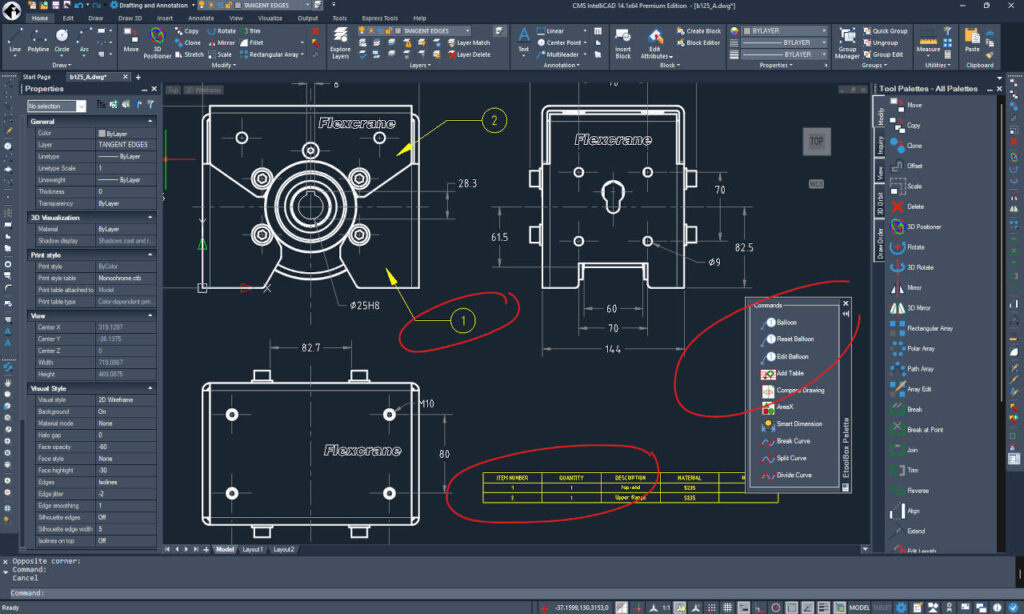Toggle MODEL space in status bar
This screenshot has width=1024, height=614.
click(859, 608)
